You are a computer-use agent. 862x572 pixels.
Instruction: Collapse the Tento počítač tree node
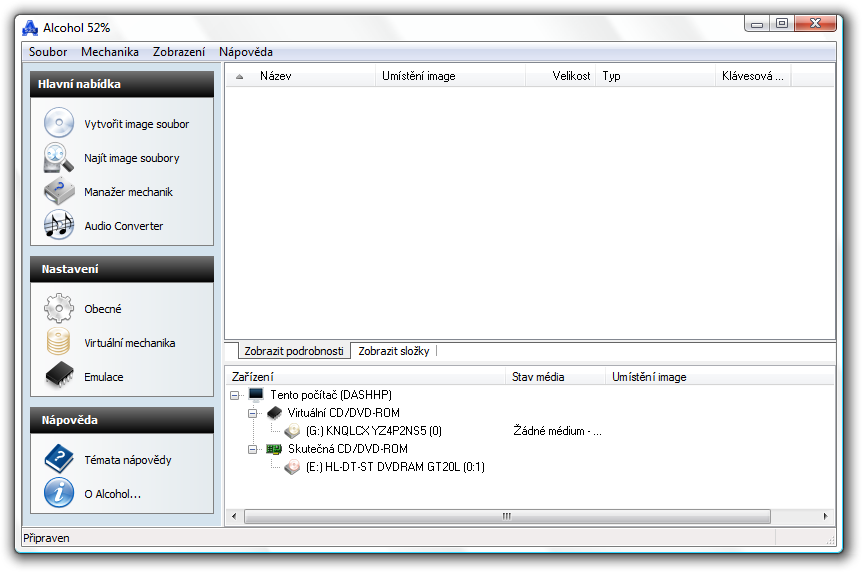pos(235,395)
